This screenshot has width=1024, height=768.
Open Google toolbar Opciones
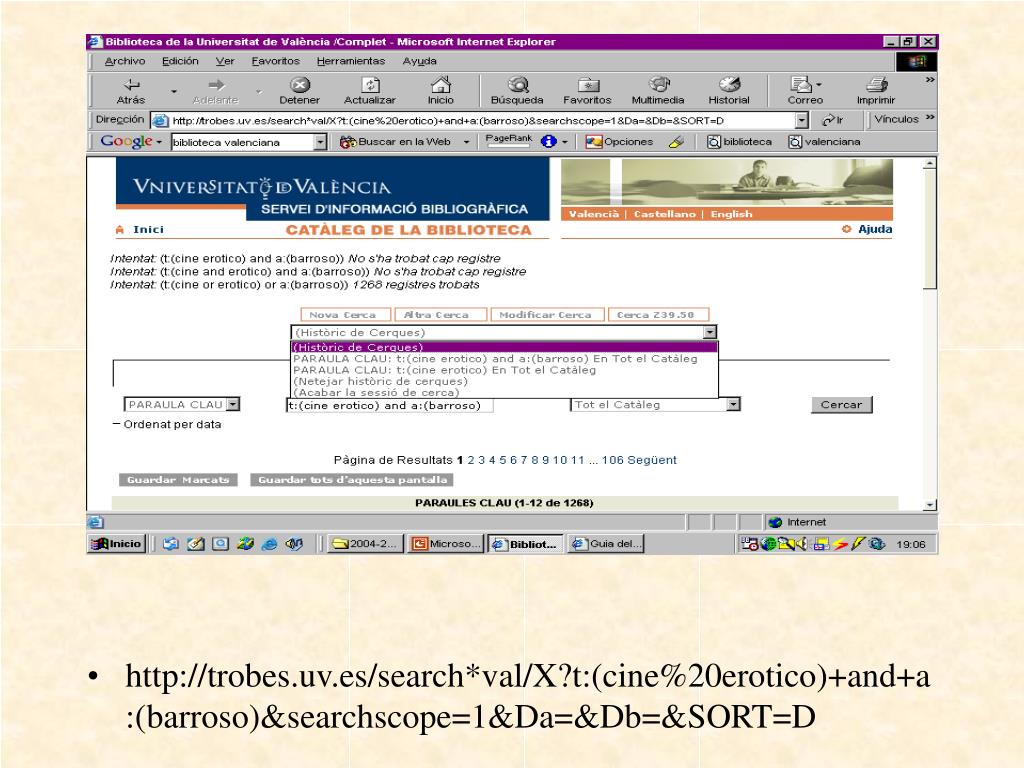pyautogui.click(x=619, y=142)
